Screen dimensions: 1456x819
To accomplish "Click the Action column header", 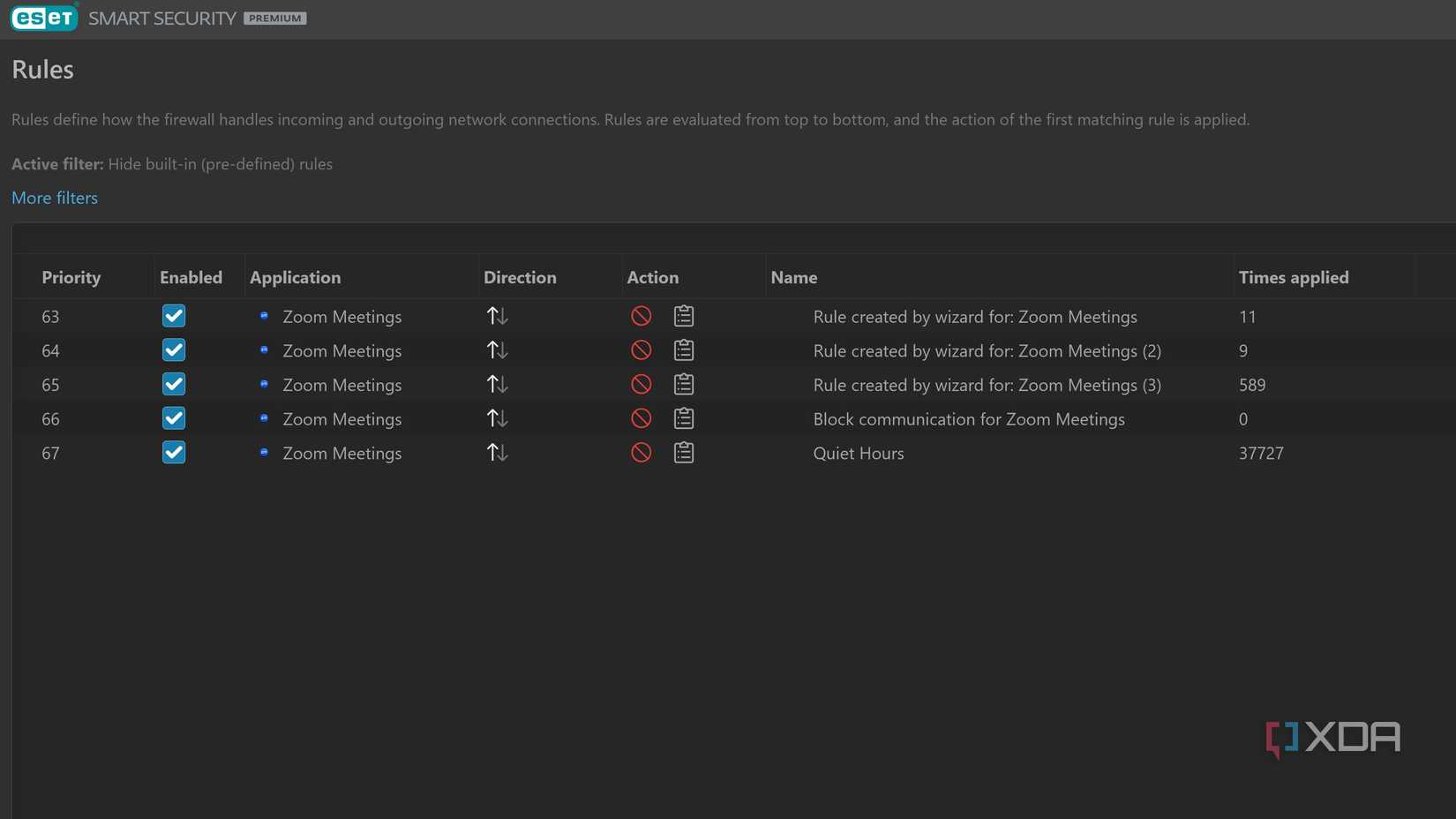I will click(653, 277).
